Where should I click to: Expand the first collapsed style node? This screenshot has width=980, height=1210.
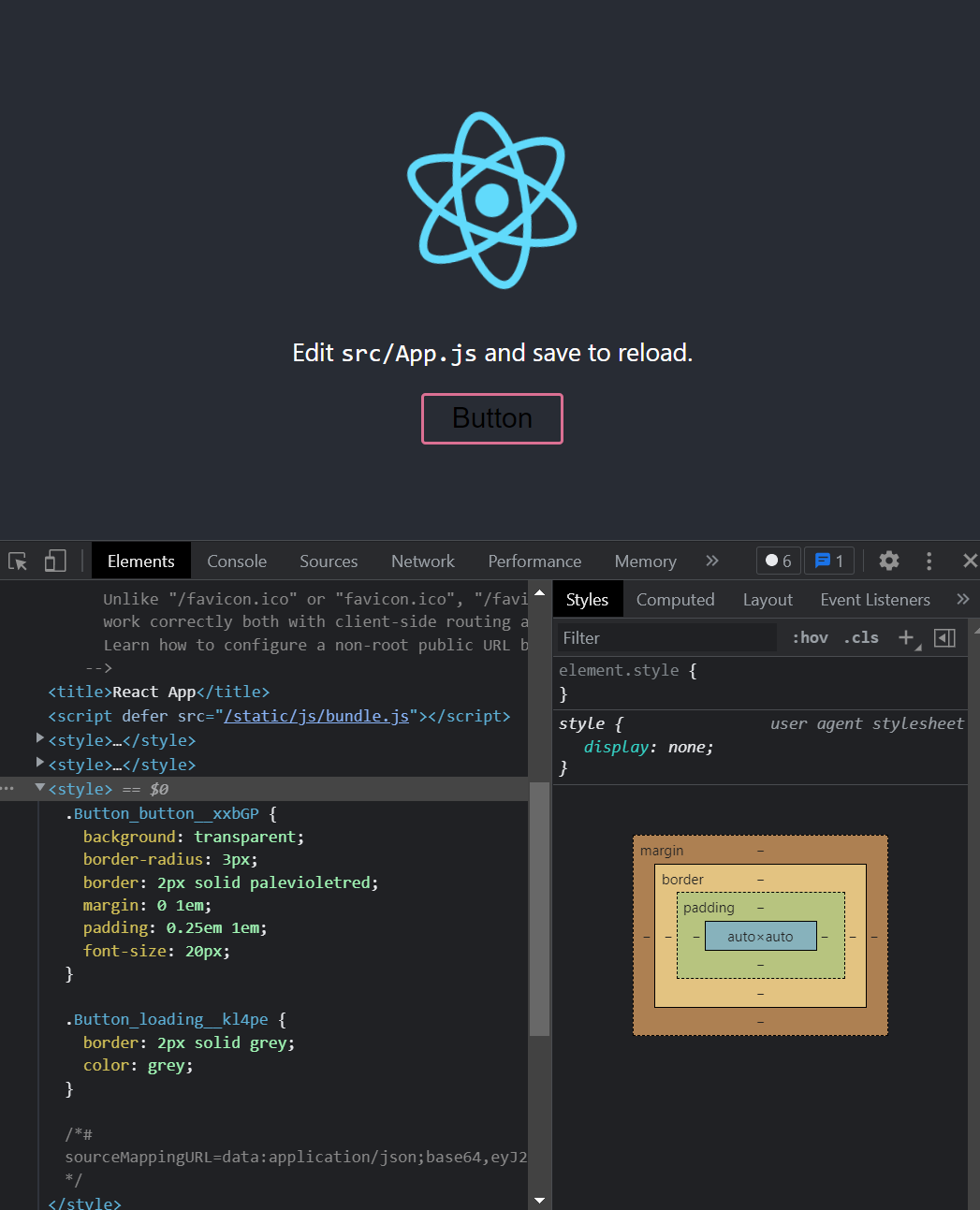click(x=40, y=739)
